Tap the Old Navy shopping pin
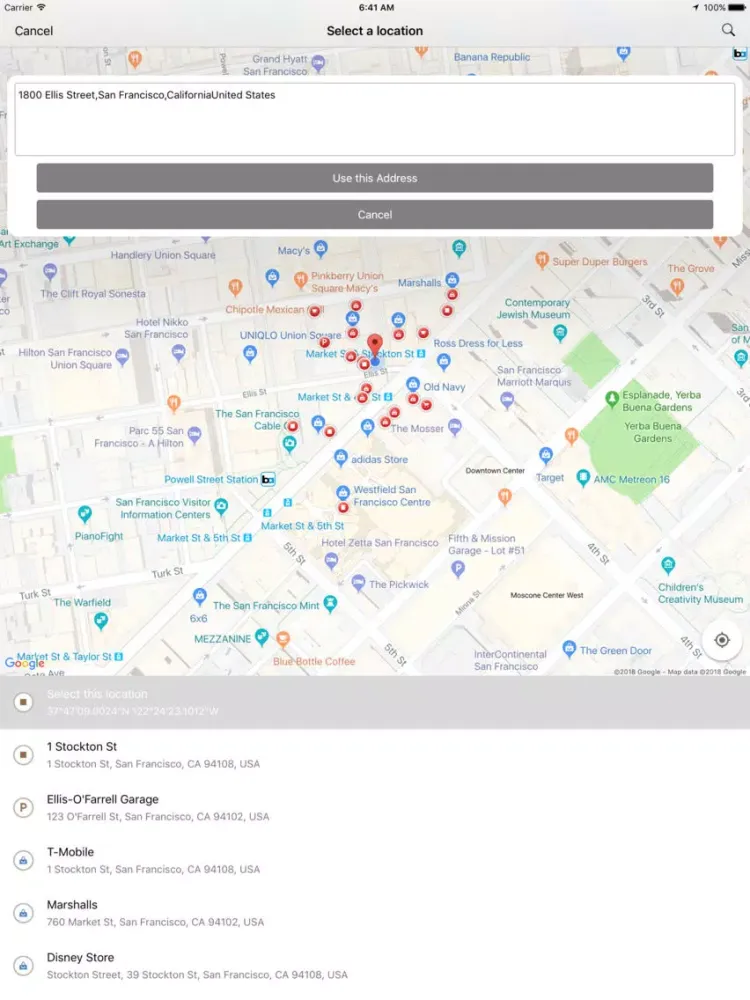The height and width of the screenshot is (1000, 750). [413, 385]
